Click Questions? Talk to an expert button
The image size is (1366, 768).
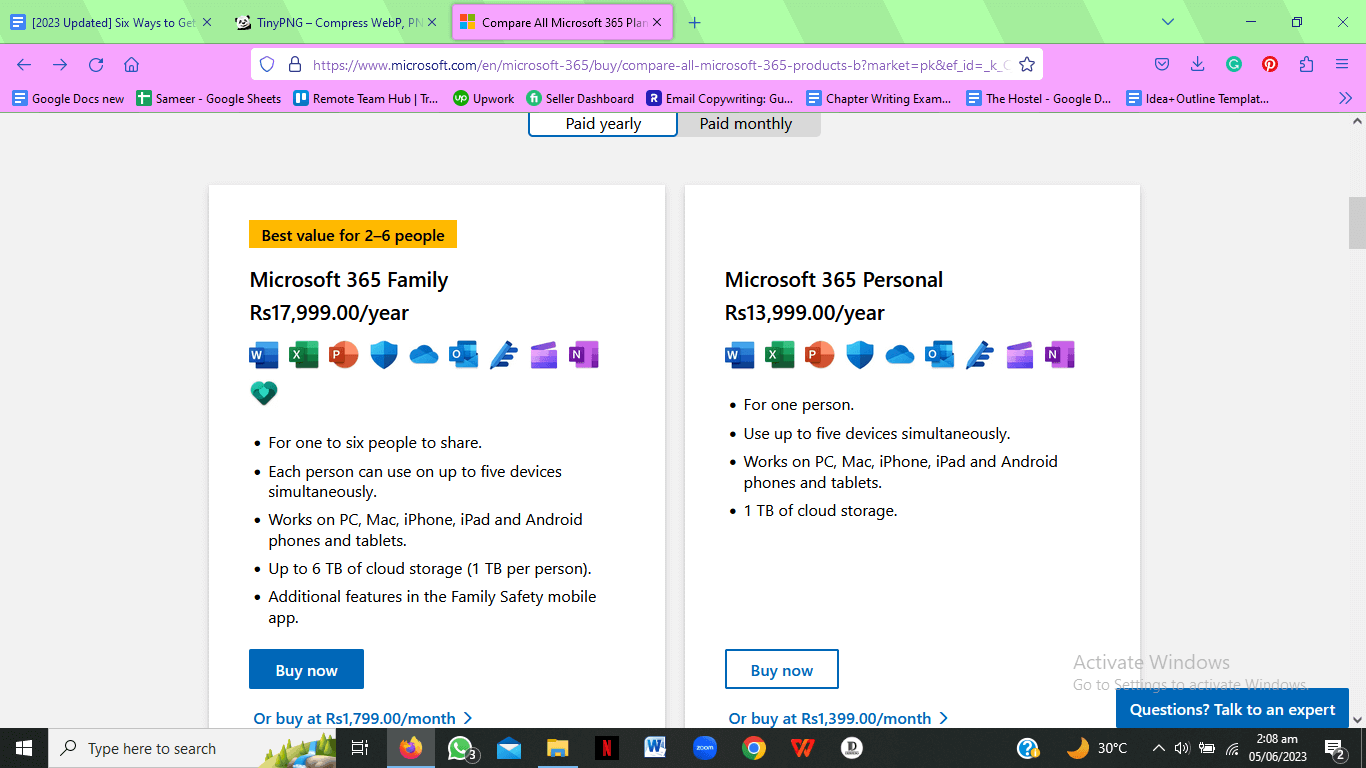click(x=1232, y=709)
